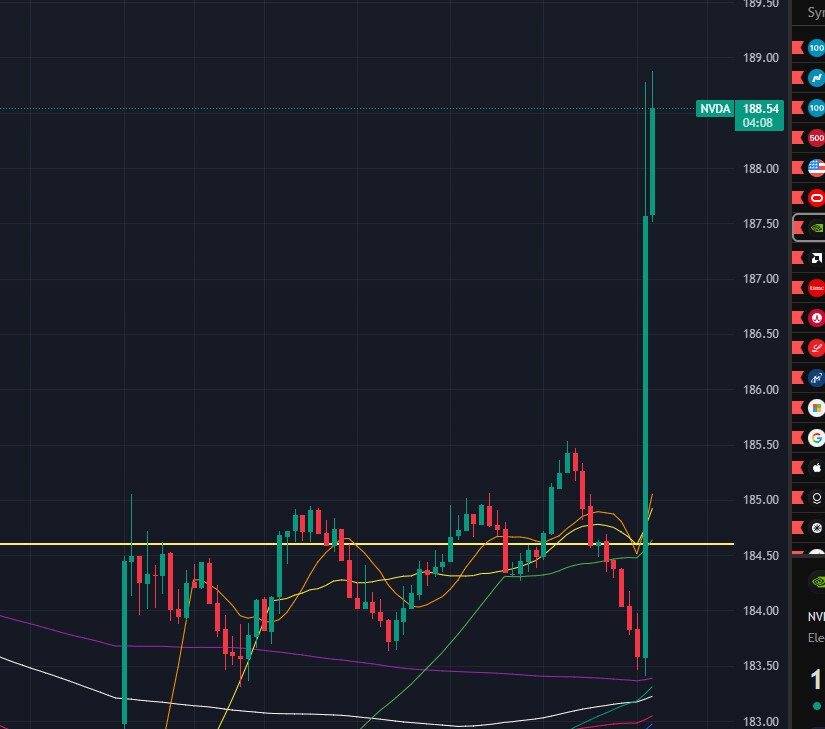Click the 187.50 price axis label

click(760, 224)
